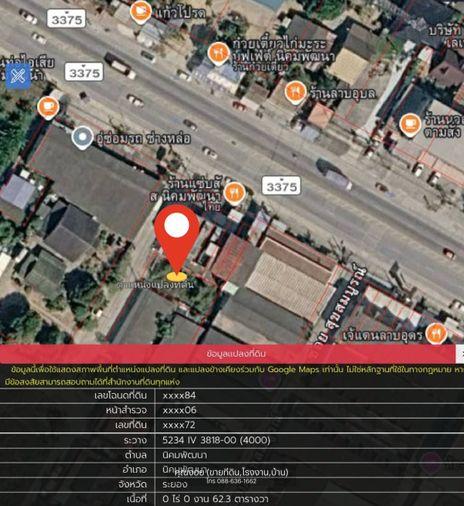Select the noodle shop ก๋วยเตี๋ยวไก่มะระ marker
Image resolution: width=464 pixels, height=506 pixels.
point(218,54)
